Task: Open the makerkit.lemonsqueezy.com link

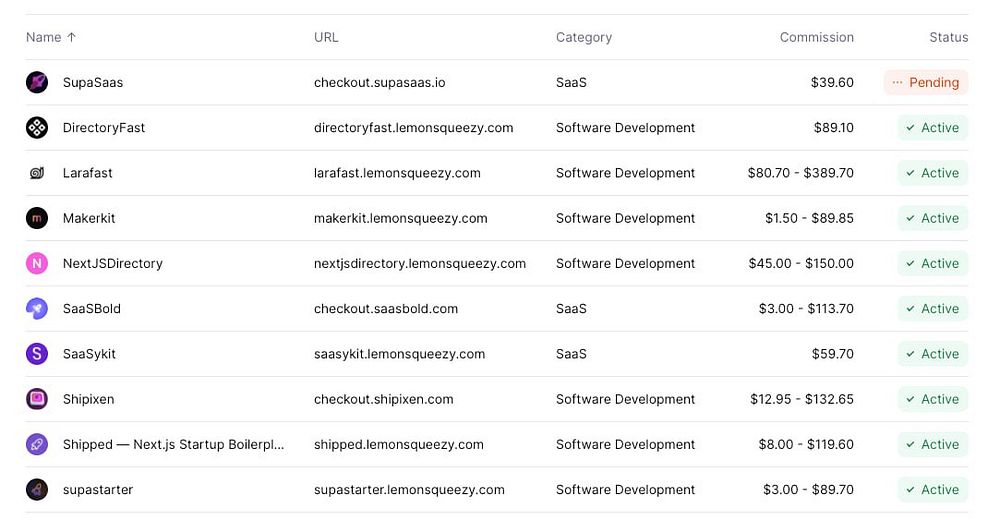Action: (x=400, y=218)
